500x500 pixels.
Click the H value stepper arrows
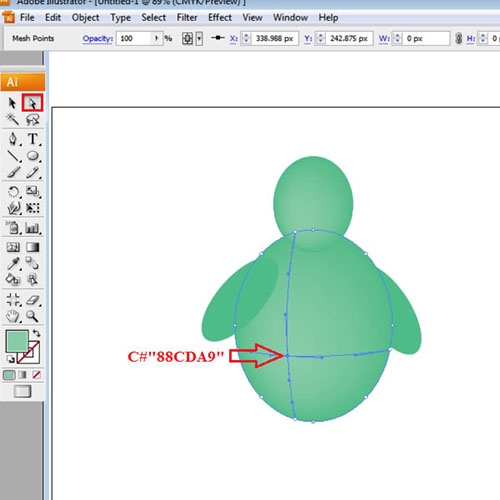click(483, 38)
